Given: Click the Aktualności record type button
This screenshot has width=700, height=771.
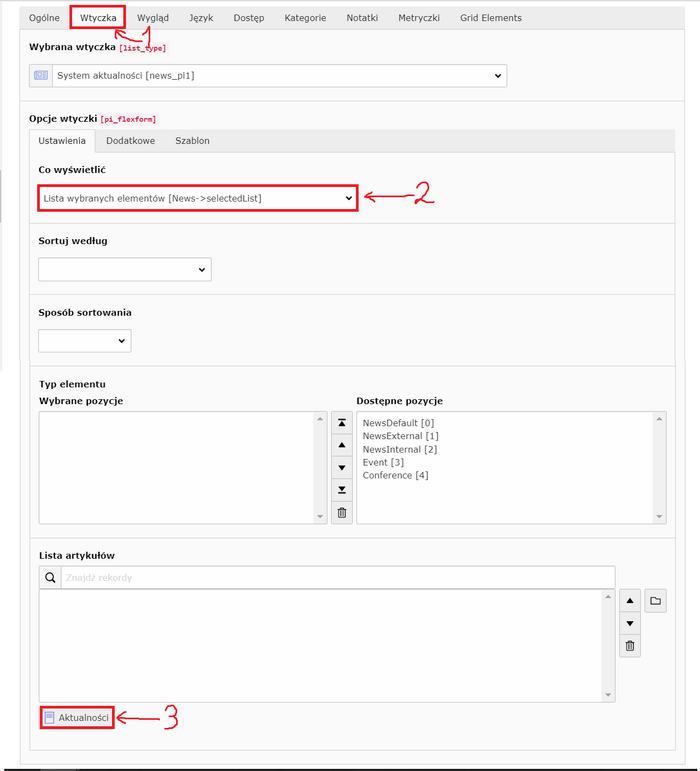Looking at the screenshot, I should (77, 717).
